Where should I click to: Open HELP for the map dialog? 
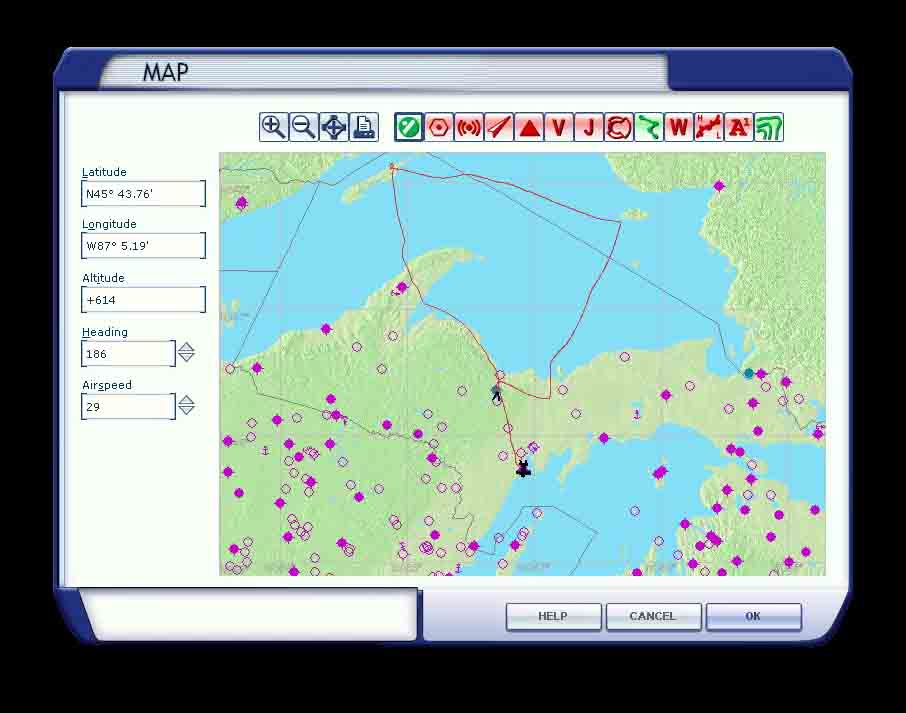click(x=553, y=616)
